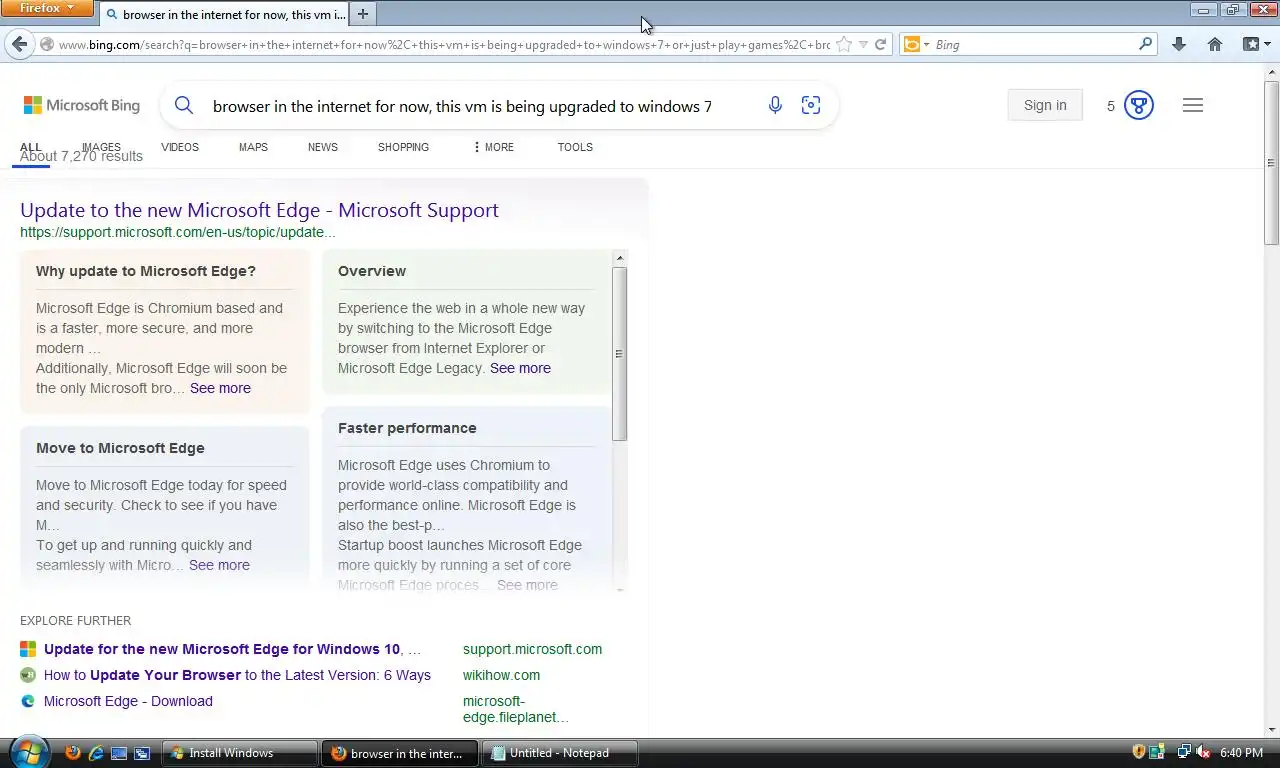Open 'How to Update Your Browser' wikihow link
The height and width of the screenshot is (768, 1280).
[x=237, y=675]
